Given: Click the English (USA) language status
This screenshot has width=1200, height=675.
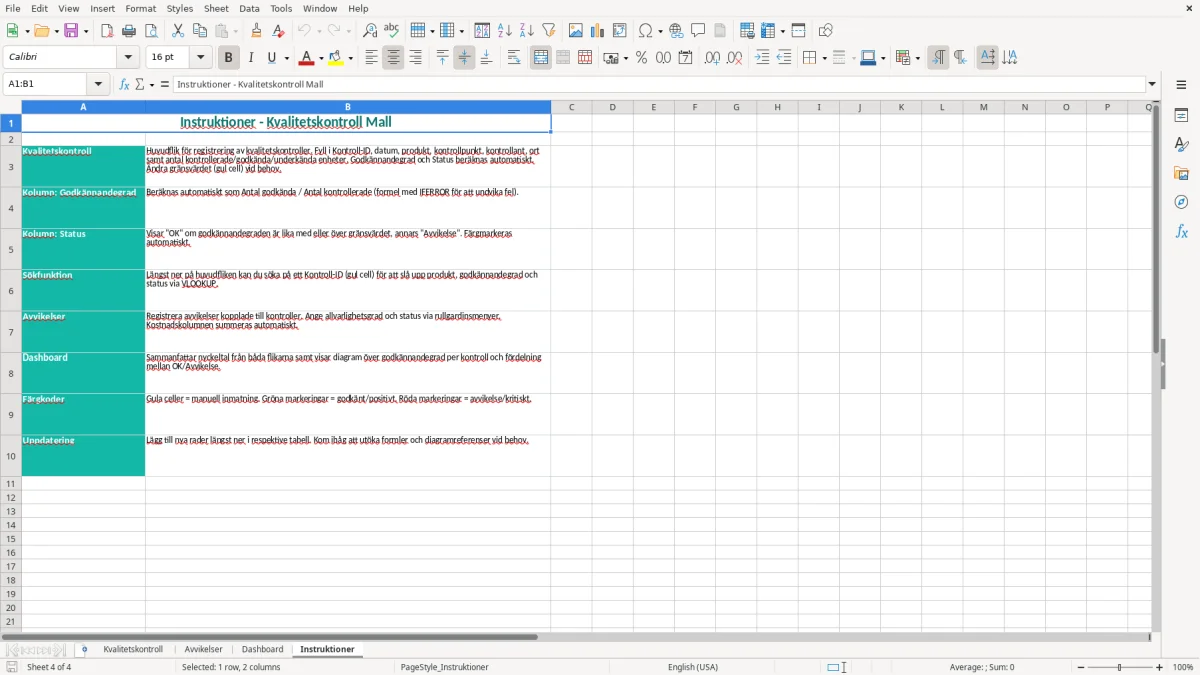Looking at the screenshot, I should tap(693, 667).
